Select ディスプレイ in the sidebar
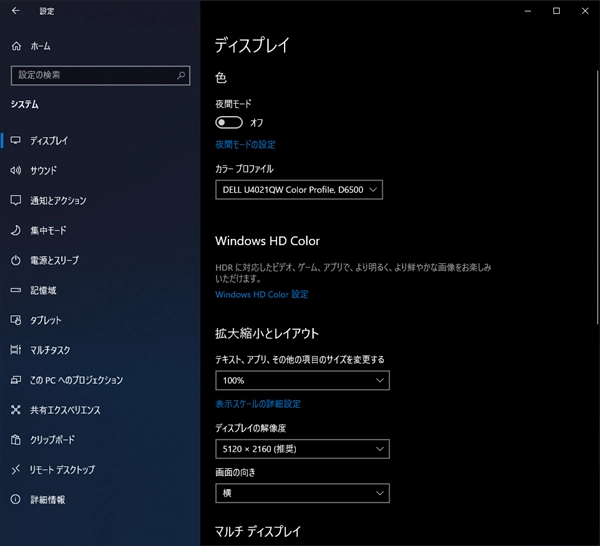 pos(49,140)
